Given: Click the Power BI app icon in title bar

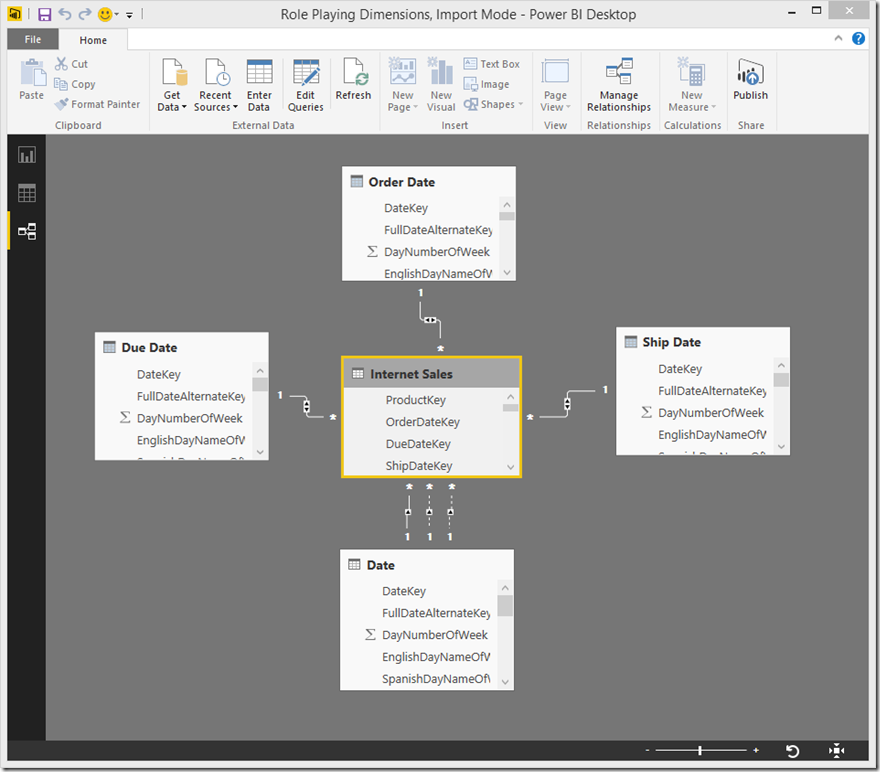Looking at the screenshot, I should click(x=15, y=13).
